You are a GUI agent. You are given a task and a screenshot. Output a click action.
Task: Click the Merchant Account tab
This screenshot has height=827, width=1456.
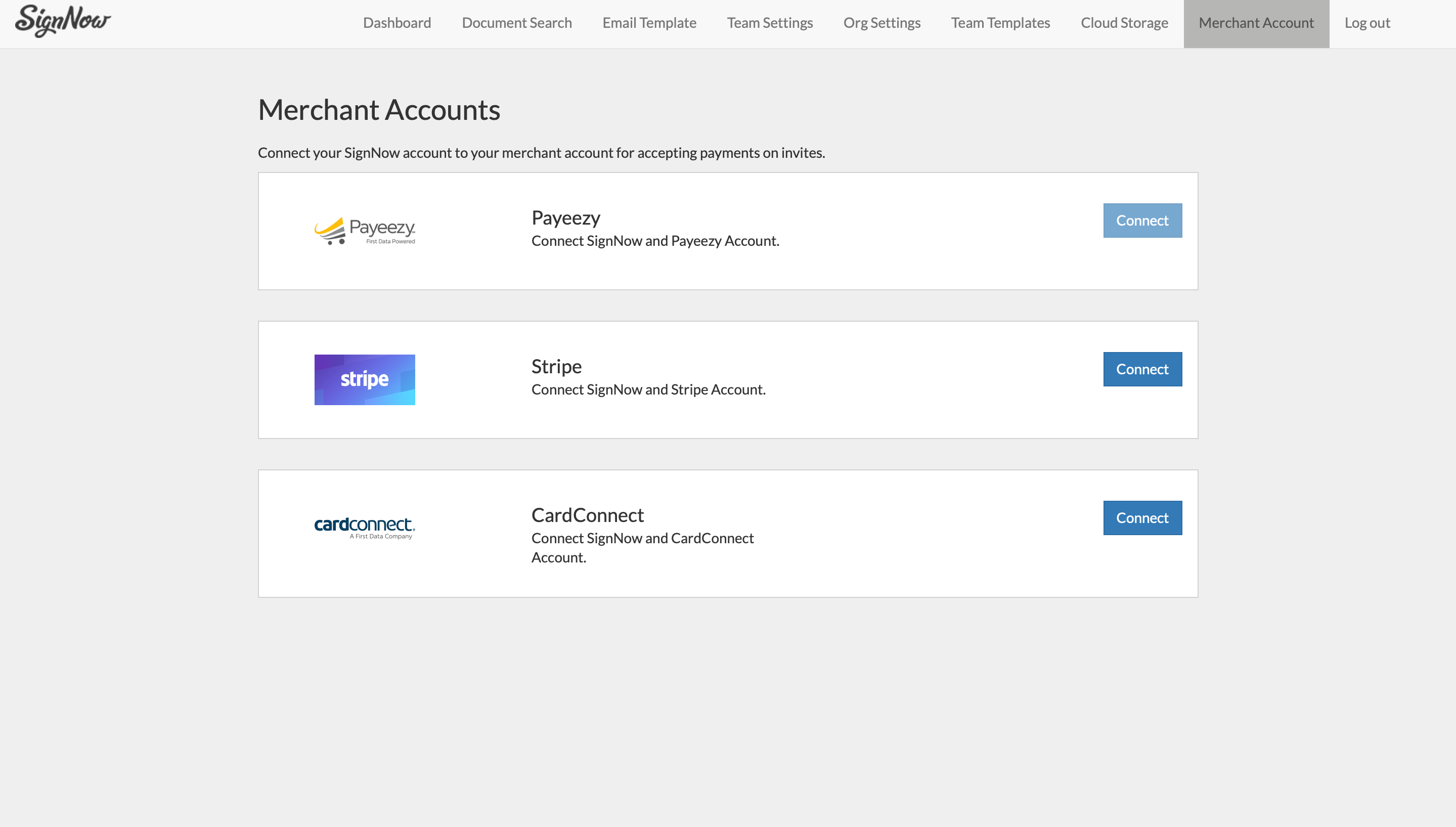[1256, 22]
